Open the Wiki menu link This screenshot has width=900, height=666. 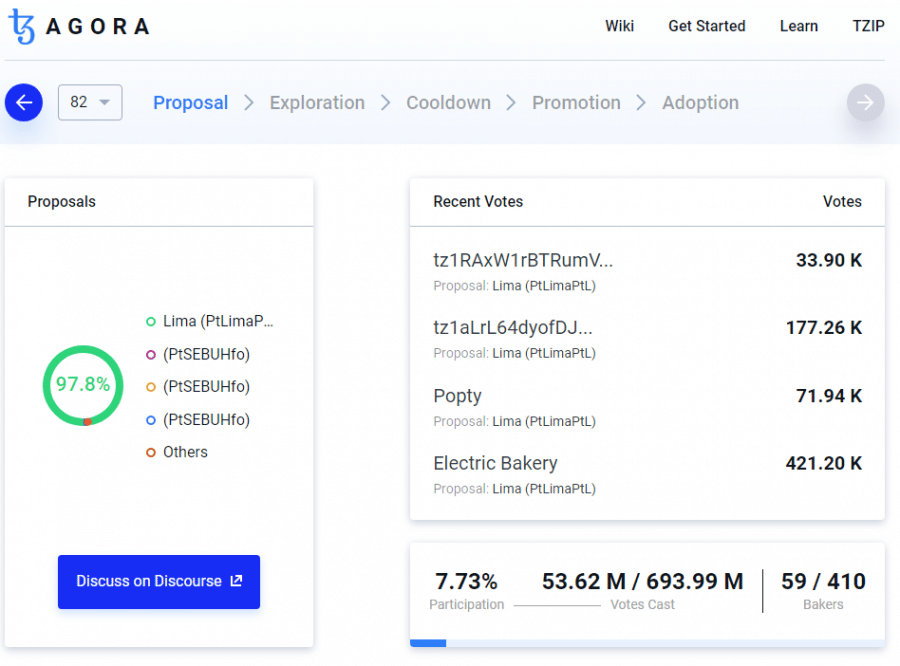point(619,26)
